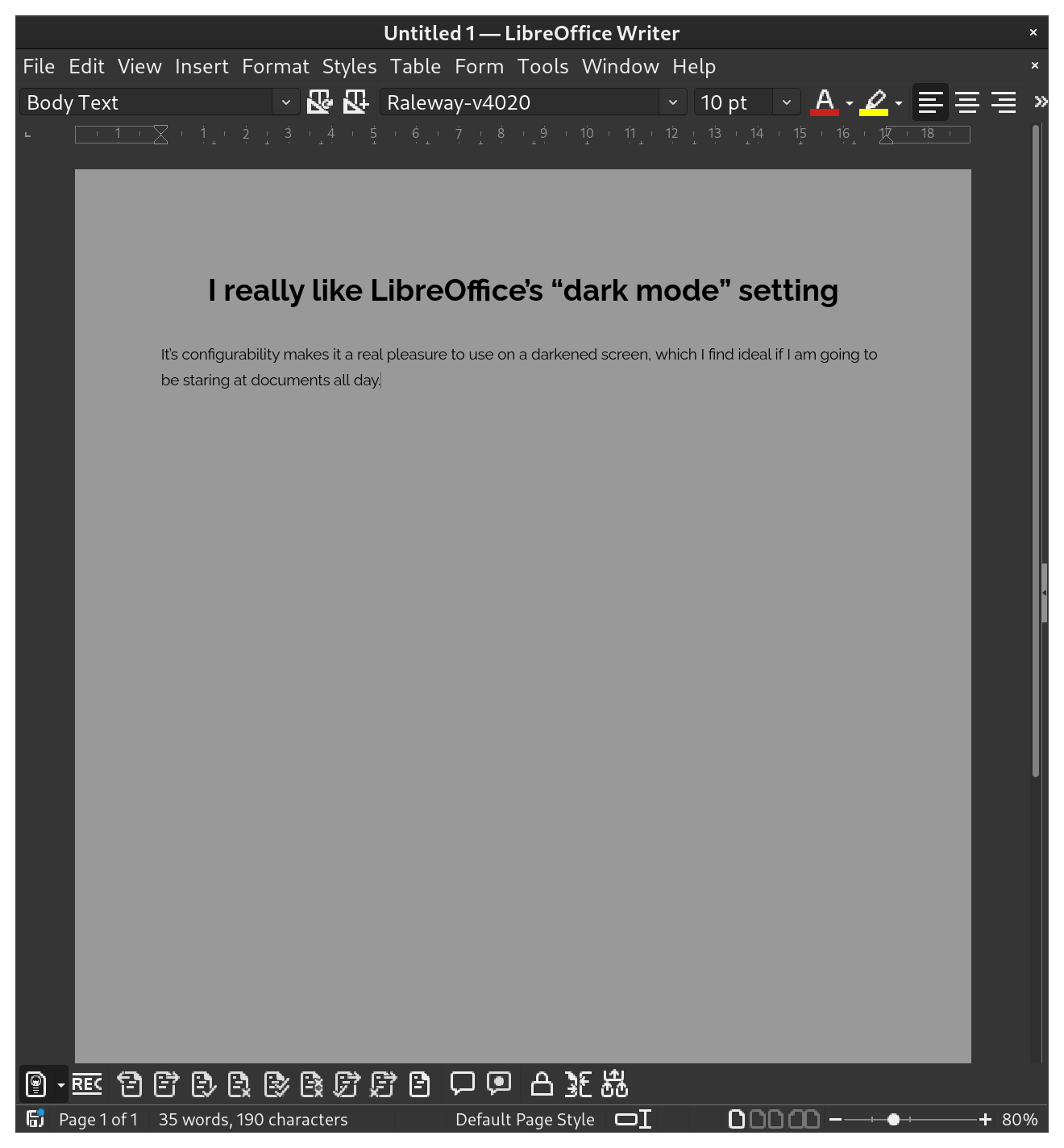Reject change and move to next

coord(384,1084)
